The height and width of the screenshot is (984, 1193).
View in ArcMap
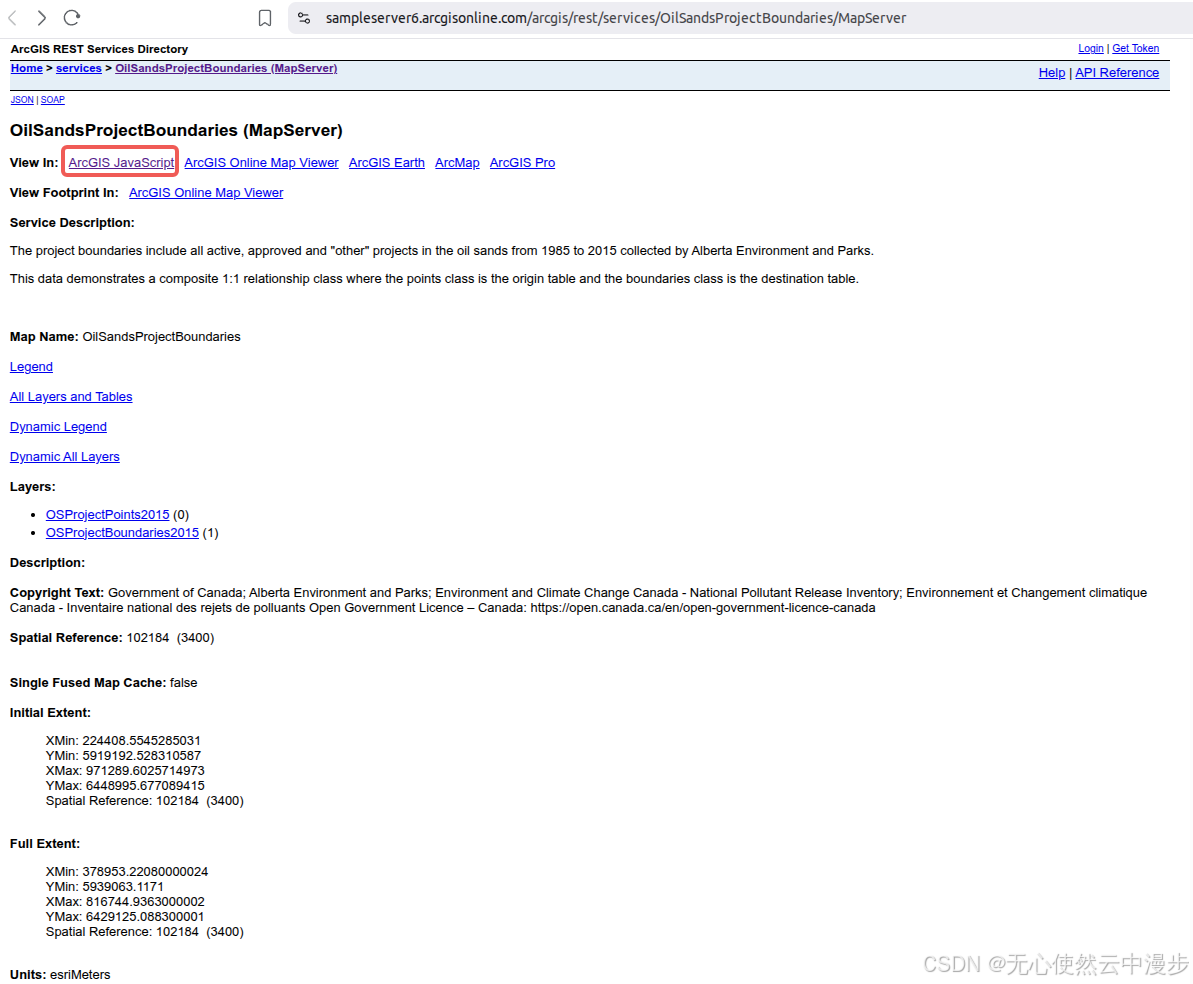457,163
